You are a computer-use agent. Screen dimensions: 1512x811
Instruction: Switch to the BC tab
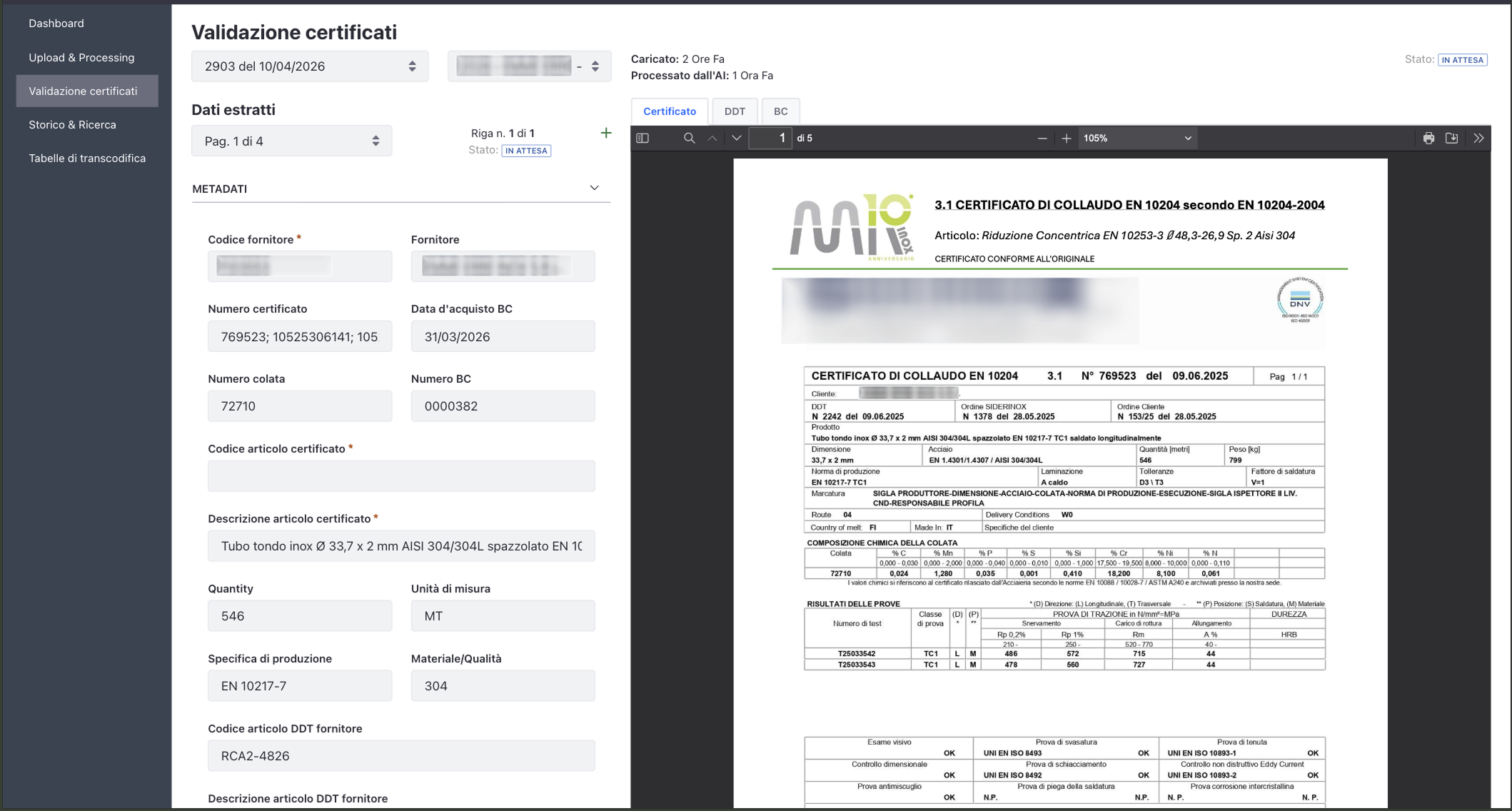tap(780, 111)
